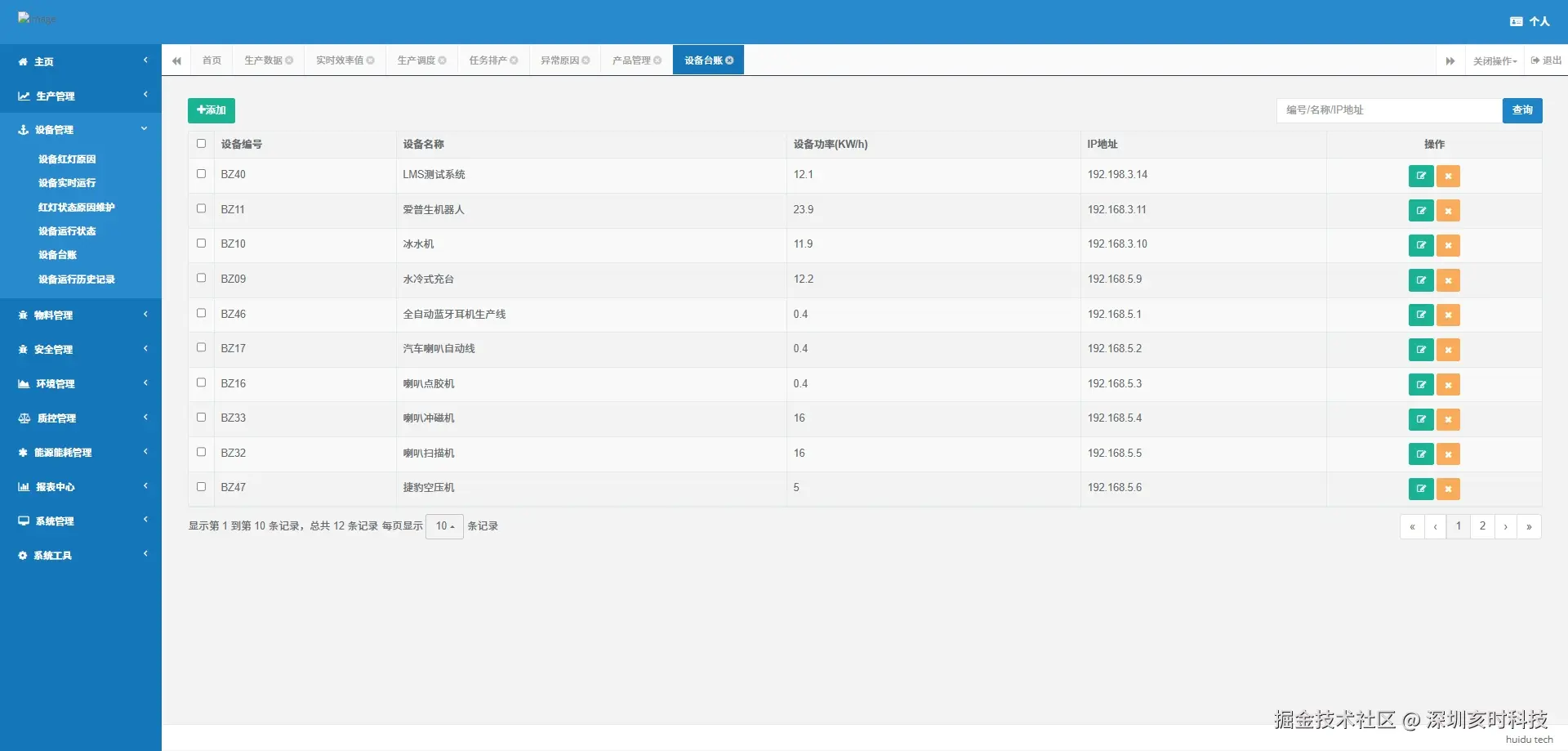Open 设备运行历史记录 in the sidebar
Image resolution: width=1568 pixels, height=751 pixels.
77,279
